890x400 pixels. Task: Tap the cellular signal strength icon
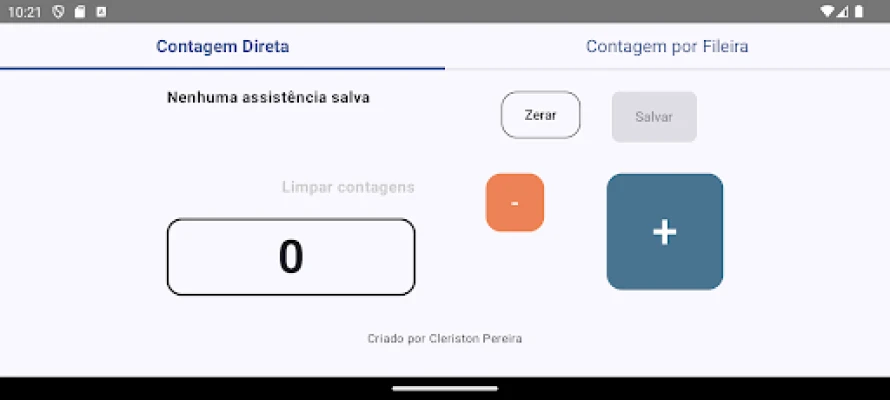(843, 11)
